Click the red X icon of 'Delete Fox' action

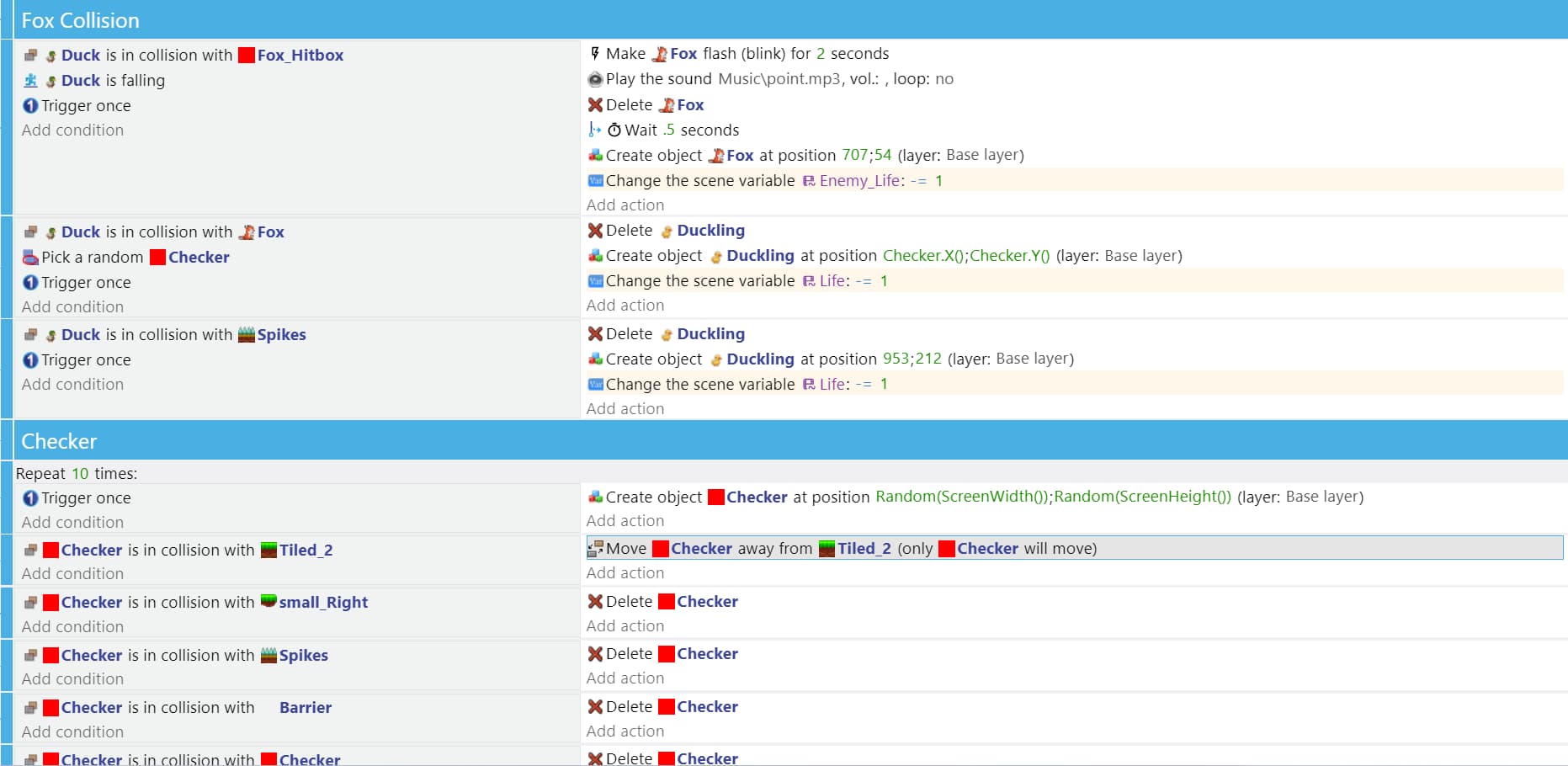pyautogui.click(x=595, y=105)
